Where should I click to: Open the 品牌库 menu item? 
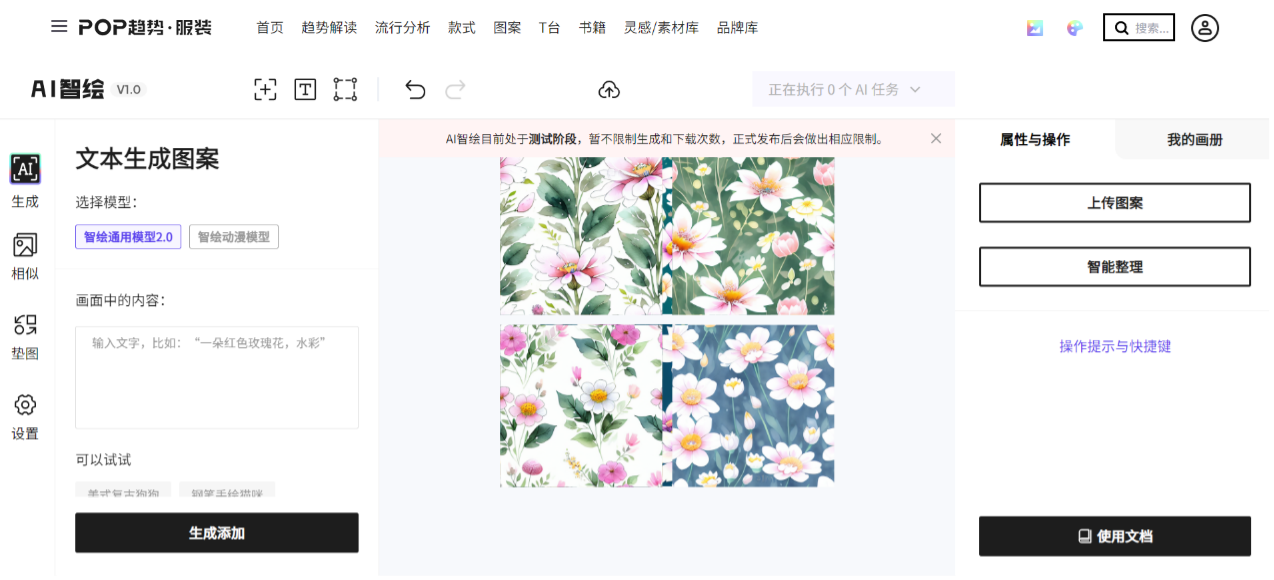pos(738,28)
